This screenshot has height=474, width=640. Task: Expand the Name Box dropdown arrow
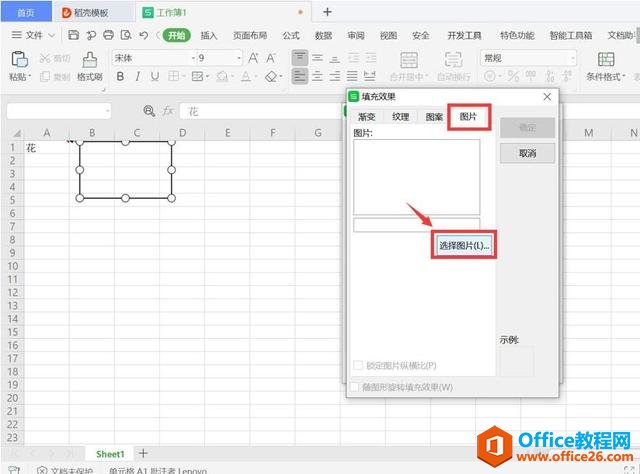[107, 111]
